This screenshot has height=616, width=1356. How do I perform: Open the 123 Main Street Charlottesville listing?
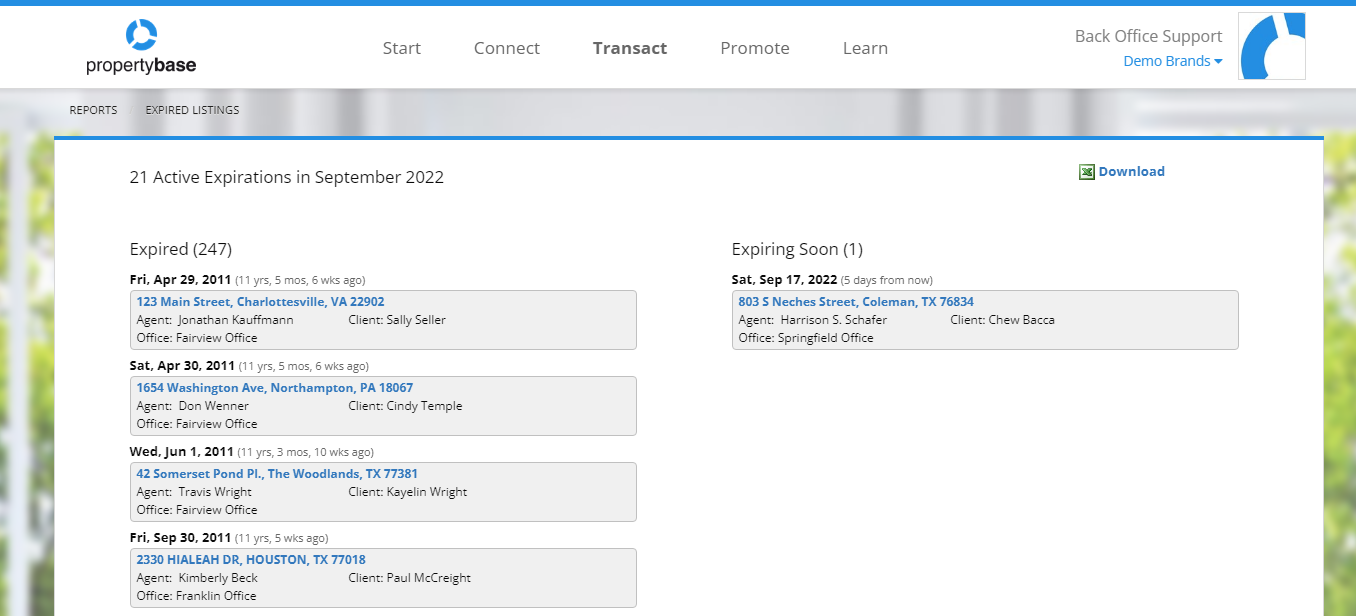point(261,301)
